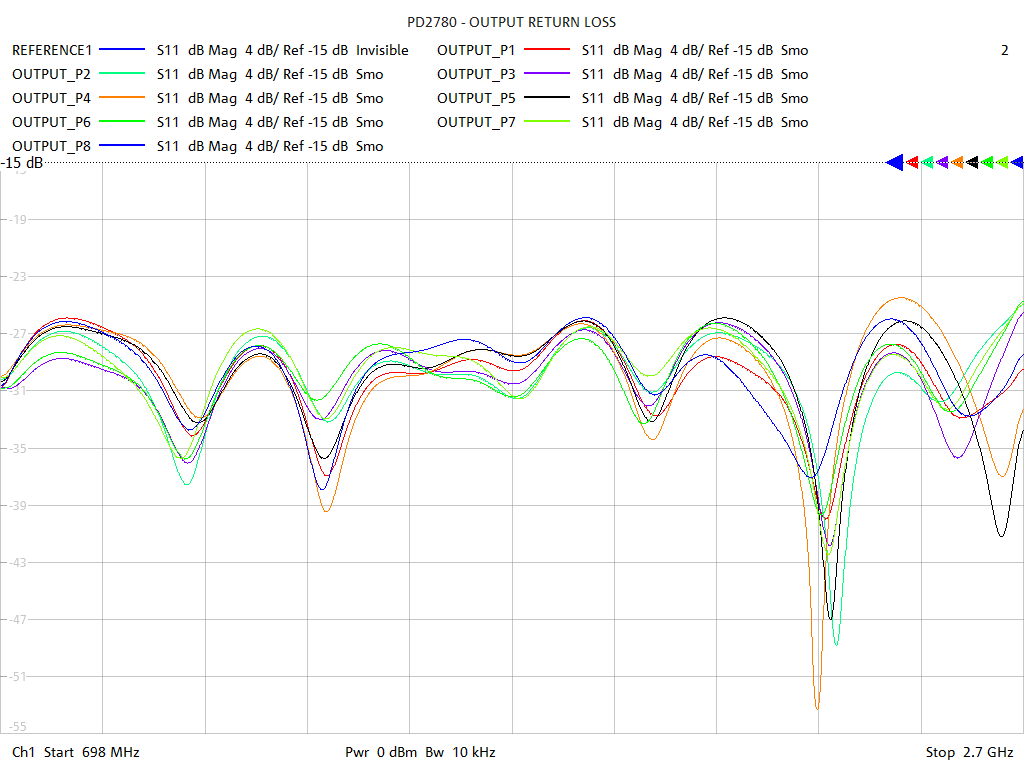Viewport: 1024px width, 768px height.
Task: Click the Bw 10 kHz bandwidth setting
Action: pos(460,752)
